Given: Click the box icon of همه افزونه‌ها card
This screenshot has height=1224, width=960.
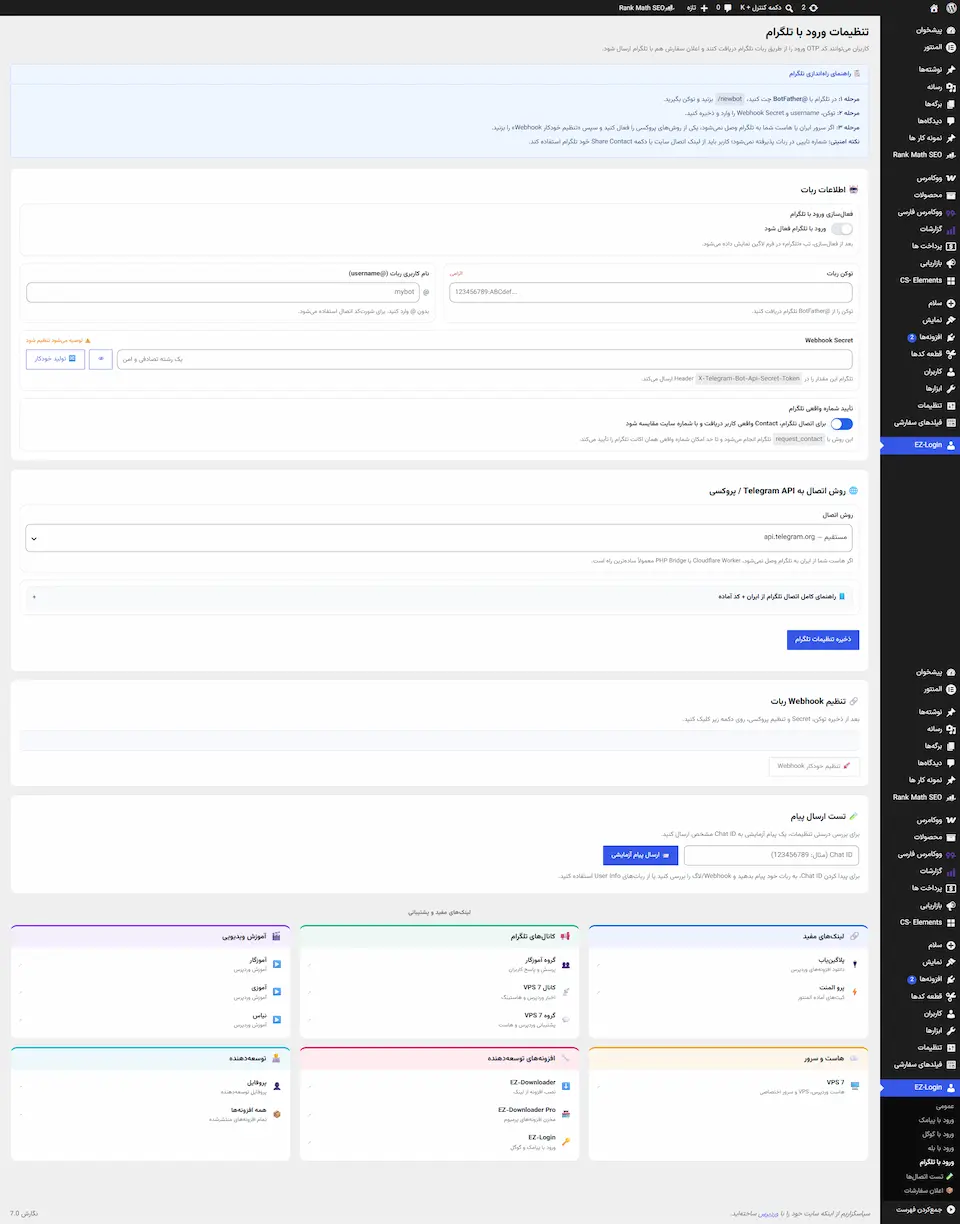Looking at the screenshot, I should 276,1114.
